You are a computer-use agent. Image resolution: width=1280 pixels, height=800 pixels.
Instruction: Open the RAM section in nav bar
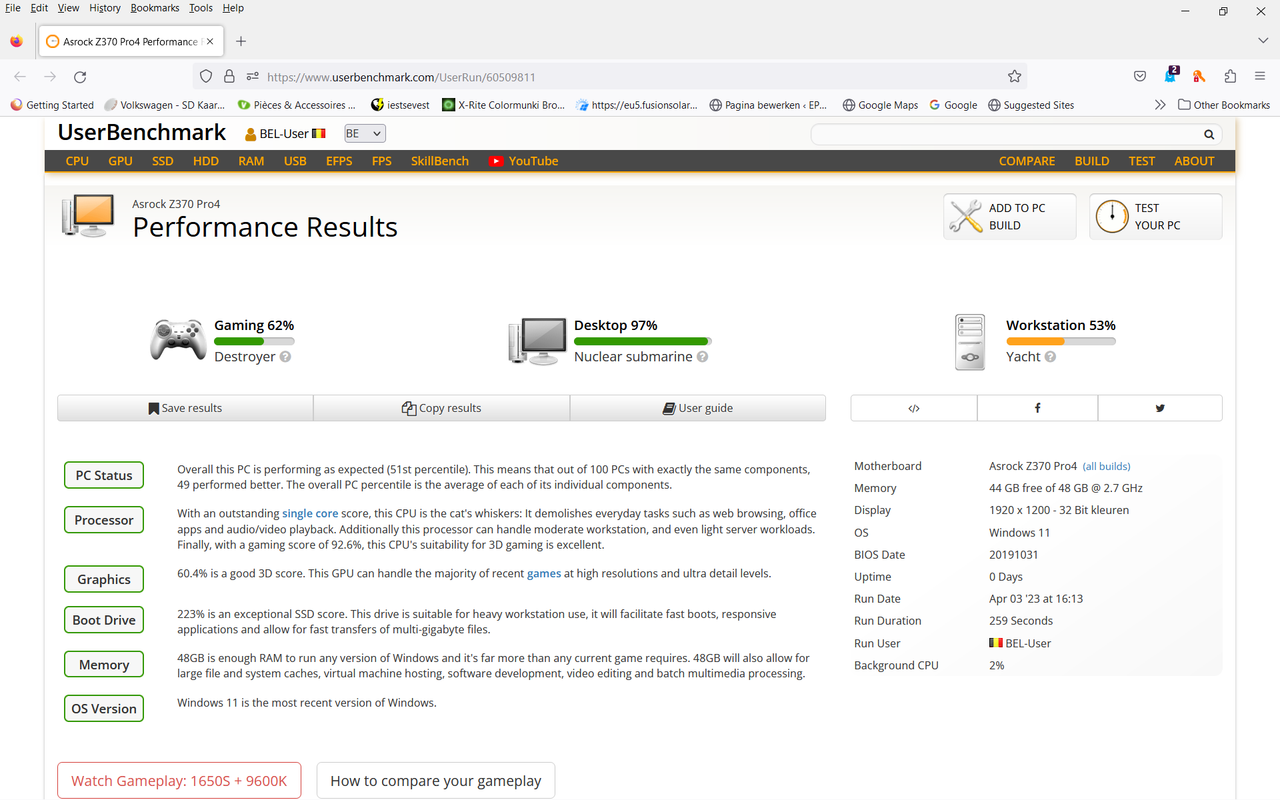click(251, 161)
